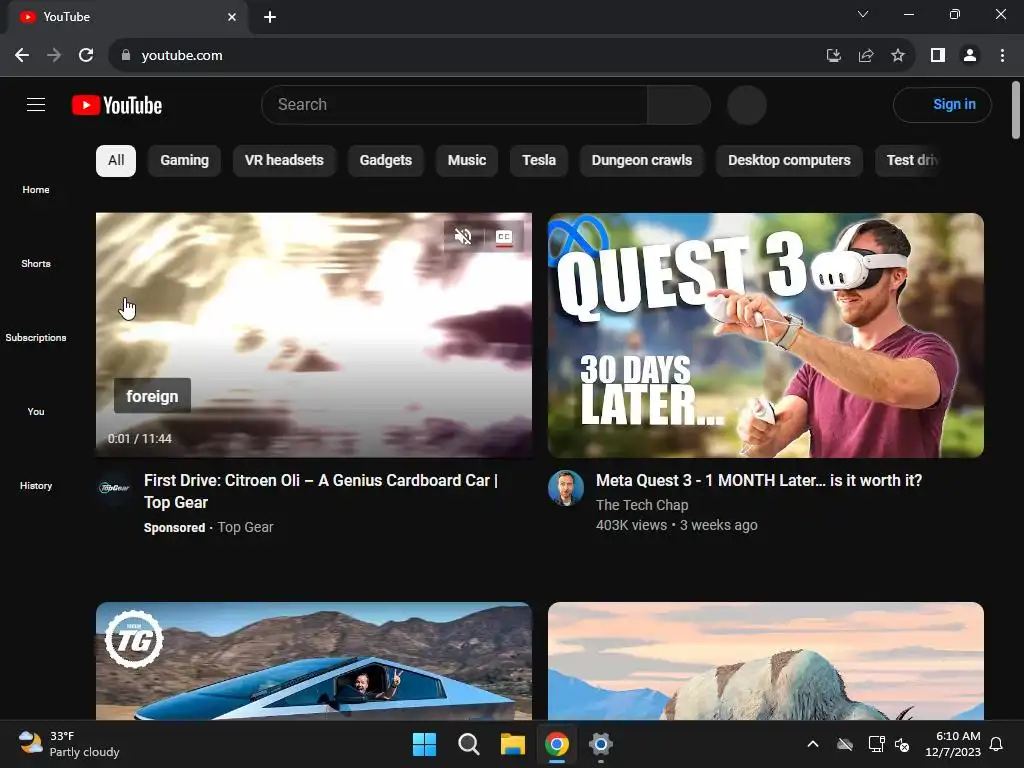This screenshot has width=1024, height=768.
Task: Click the cloud sync tray icon
Action: 845,744
